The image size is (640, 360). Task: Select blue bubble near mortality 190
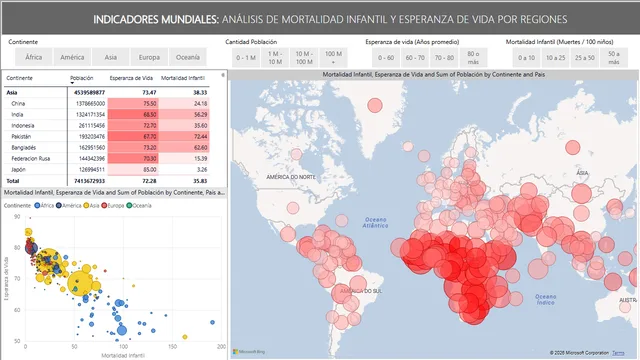point(213,322)
